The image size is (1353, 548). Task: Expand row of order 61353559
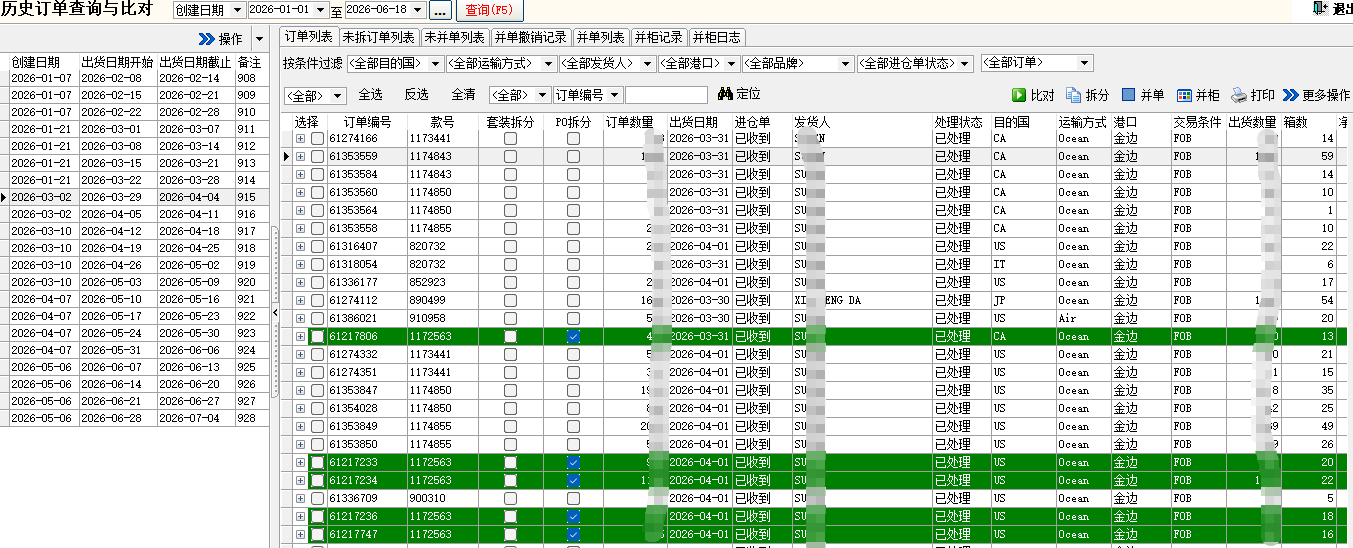tap(300, 157)
